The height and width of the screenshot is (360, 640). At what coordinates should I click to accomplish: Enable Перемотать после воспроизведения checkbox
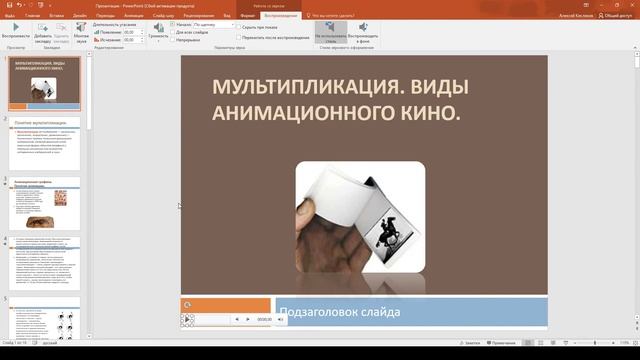click(239, 38)
